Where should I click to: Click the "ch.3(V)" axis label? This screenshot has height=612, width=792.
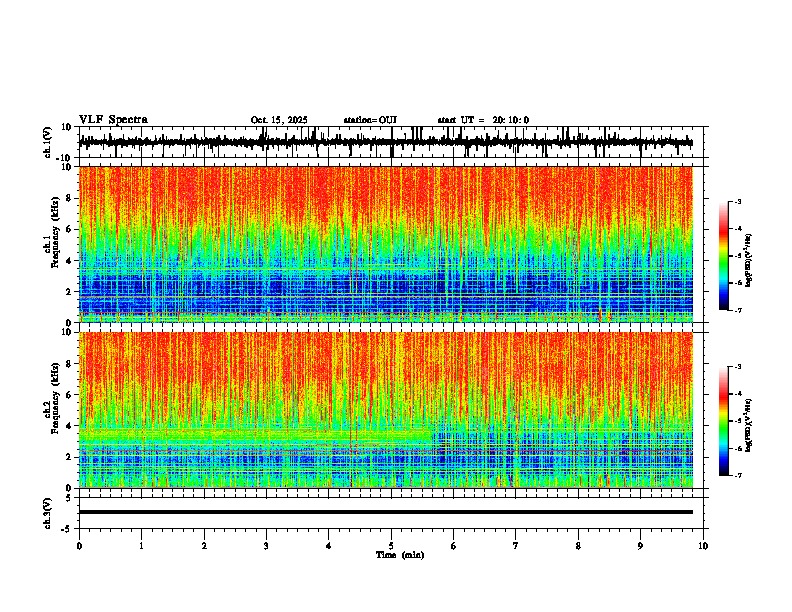coord(48,513)
